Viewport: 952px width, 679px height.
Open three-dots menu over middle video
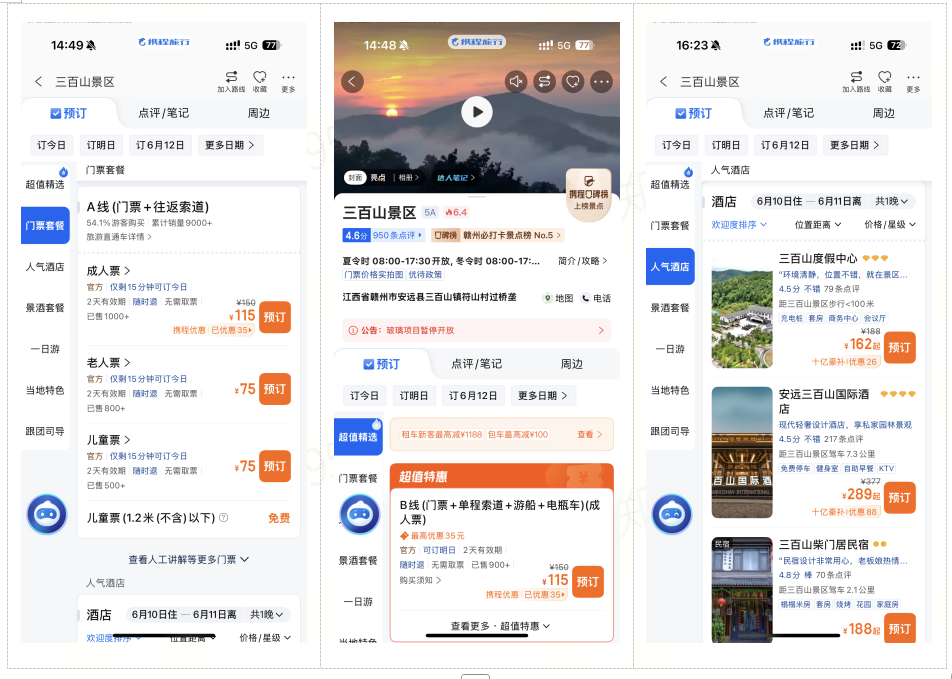602,81
